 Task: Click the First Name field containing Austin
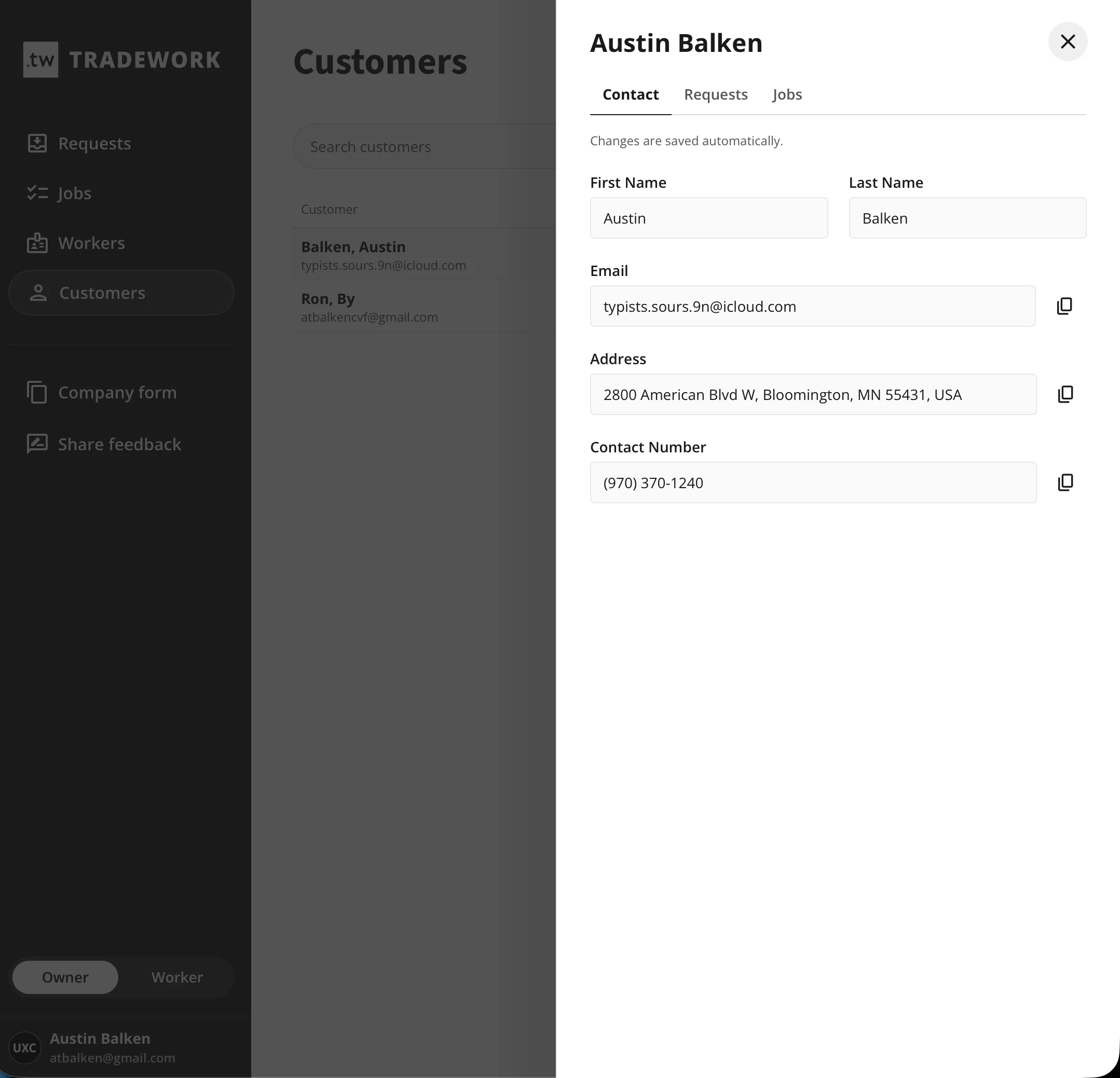pos(708,218)
